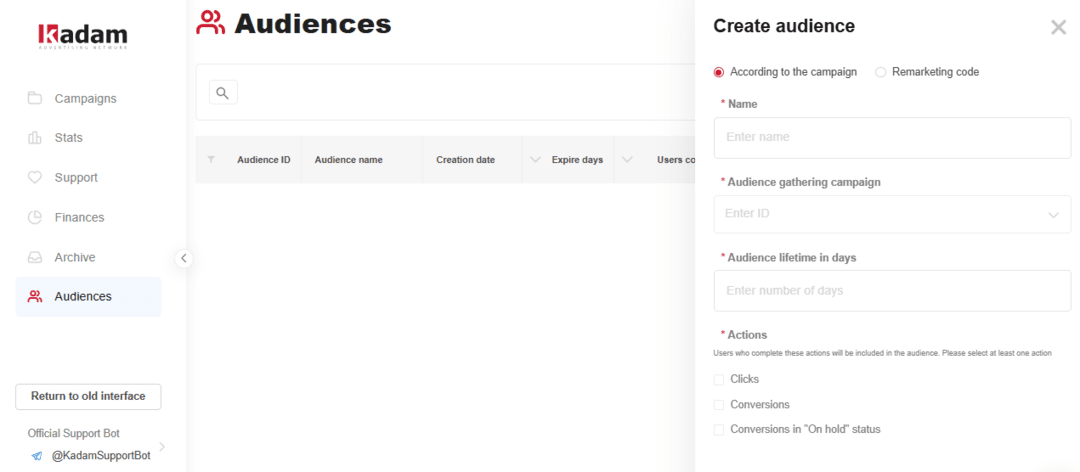Open the @KadamSupportBot link
The image size is (1080, 472).
pos(100,455)
